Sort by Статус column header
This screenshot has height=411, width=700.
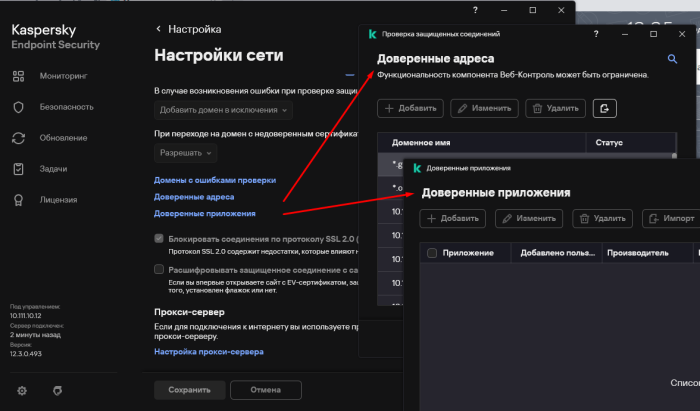(630, 143)
